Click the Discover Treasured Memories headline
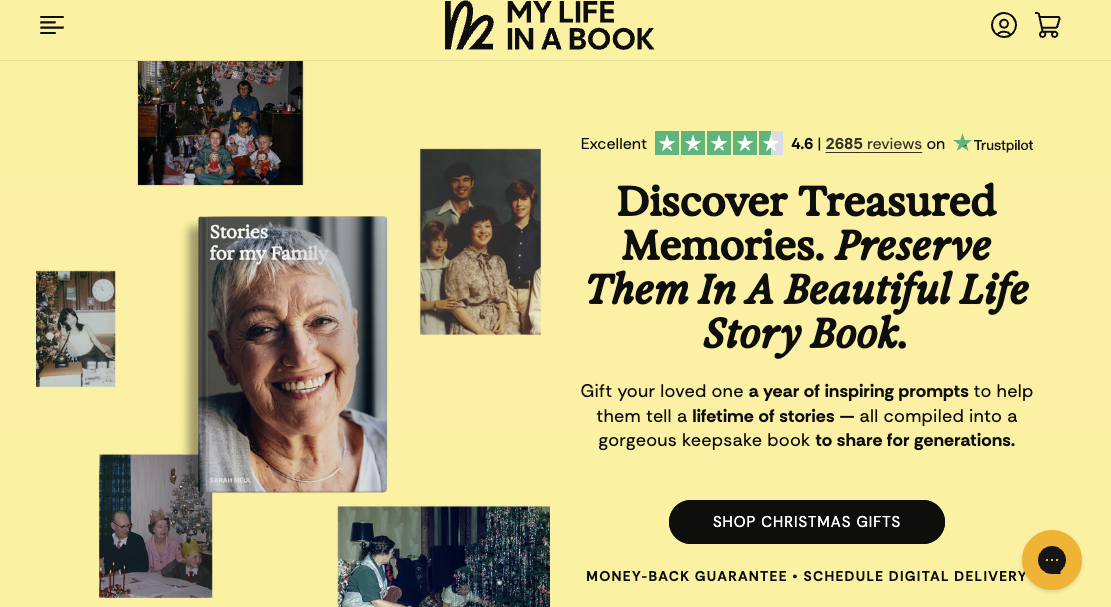The height and width of the screenshot is (607, 1111). [806, 268]
